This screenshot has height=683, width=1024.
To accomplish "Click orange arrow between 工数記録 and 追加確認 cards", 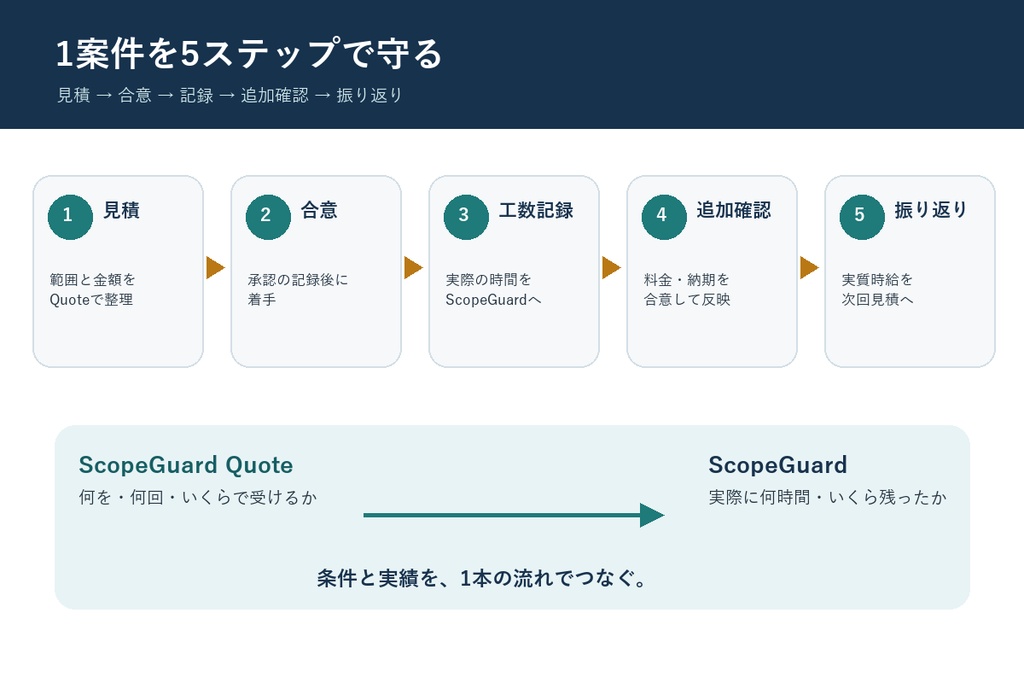I will (x=612, y=268).
